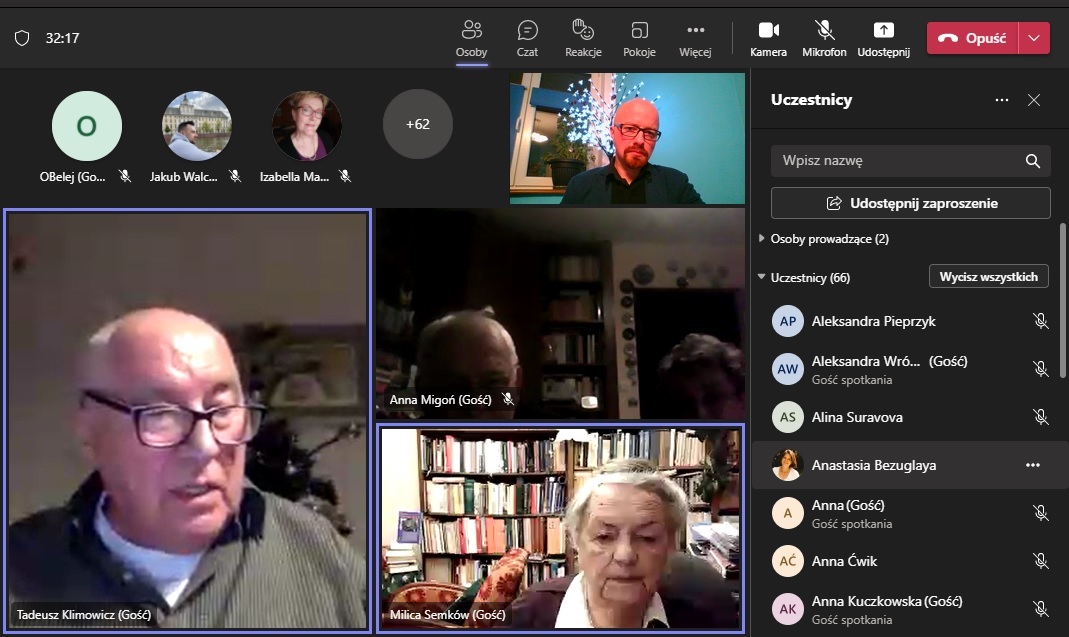The width and height of the screenshot is (1069, 637).
Task: Click muted mic icon beside Jakub Walc...
Action: pos(235,177)
